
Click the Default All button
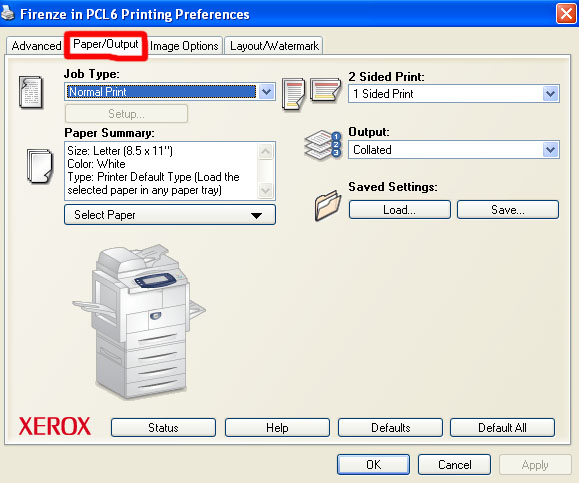(x=502, y=428)
